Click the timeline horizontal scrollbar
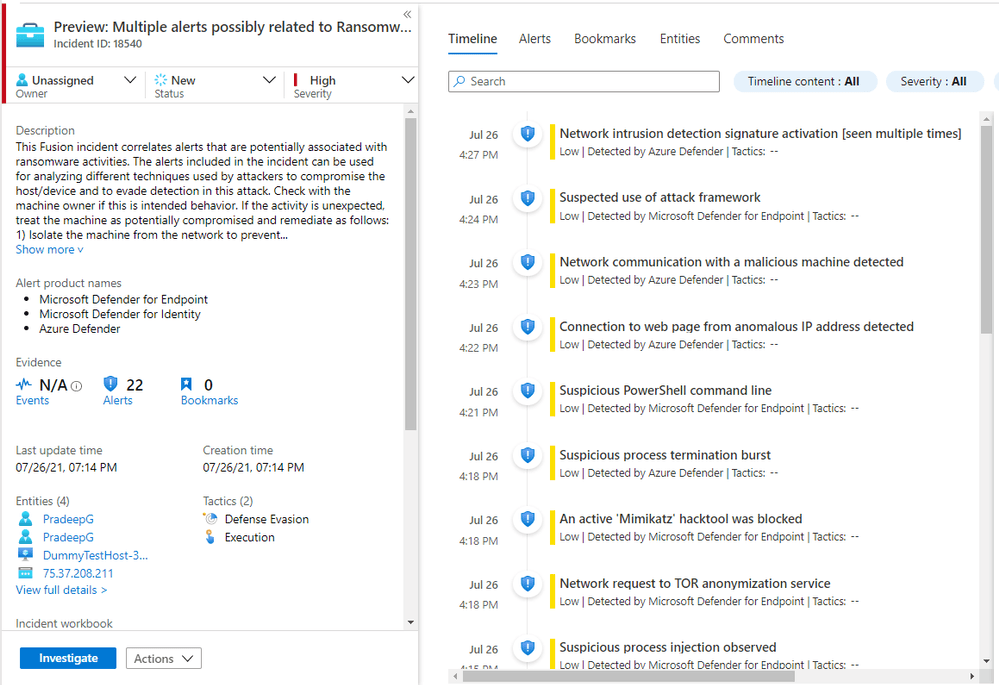Screen dimensions: 999x685 click(x=628, y=676)
